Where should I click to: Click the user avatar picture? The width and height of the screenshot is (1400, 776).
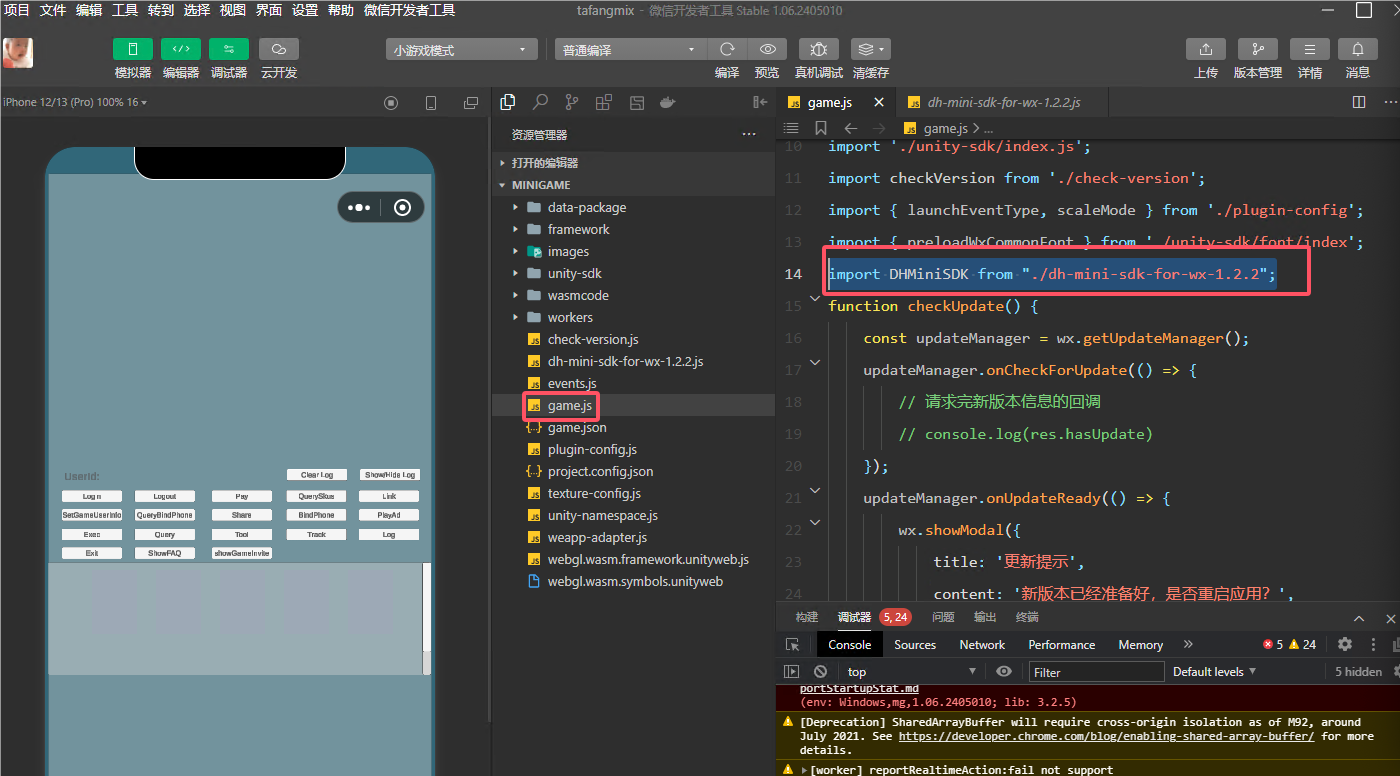(18, 53)
